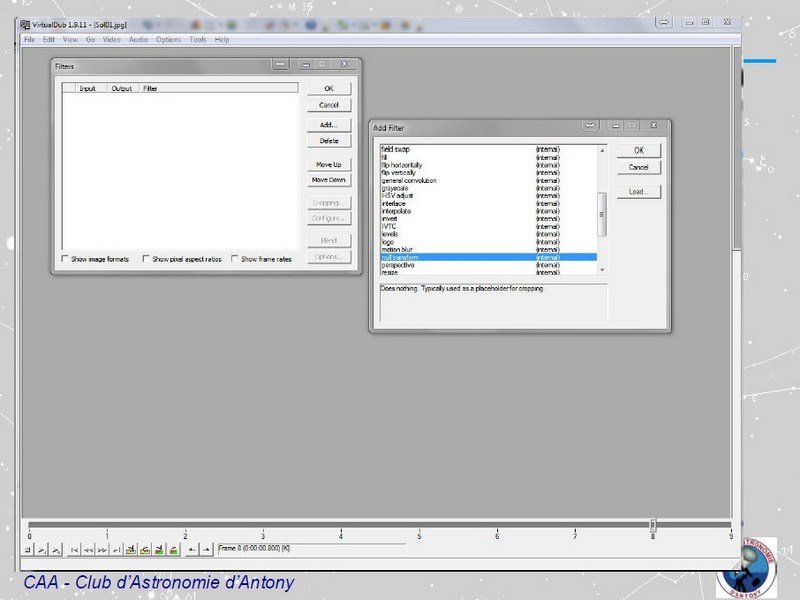Click the Play output icon
The width and height of the screenshot is (800, 600).
(55, 549)
